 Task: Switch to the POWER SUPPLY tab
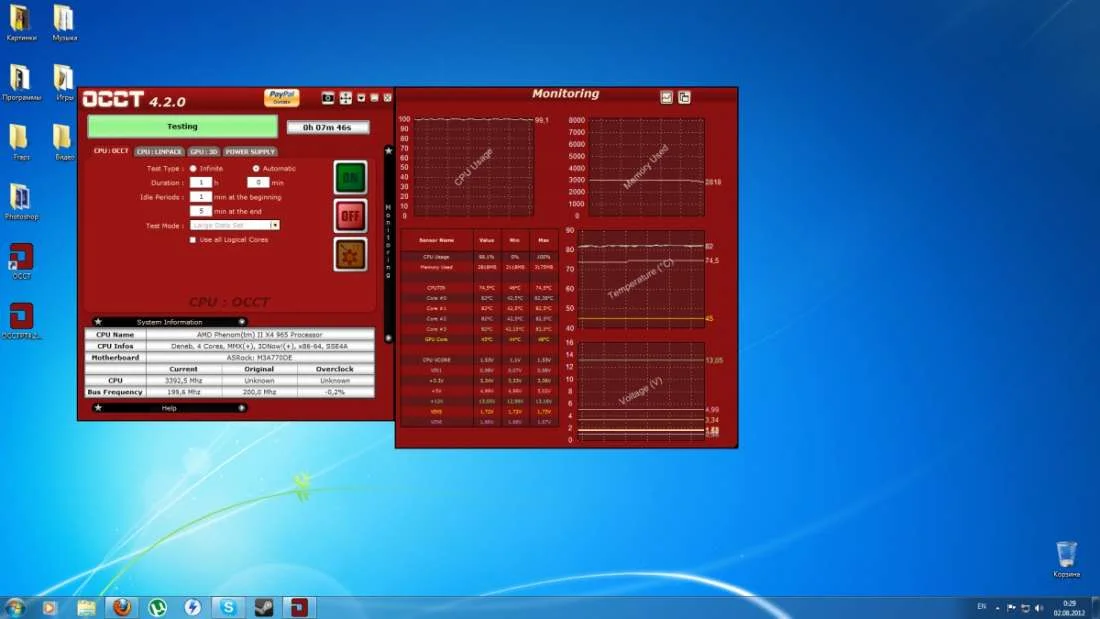(x=250, y=152)
